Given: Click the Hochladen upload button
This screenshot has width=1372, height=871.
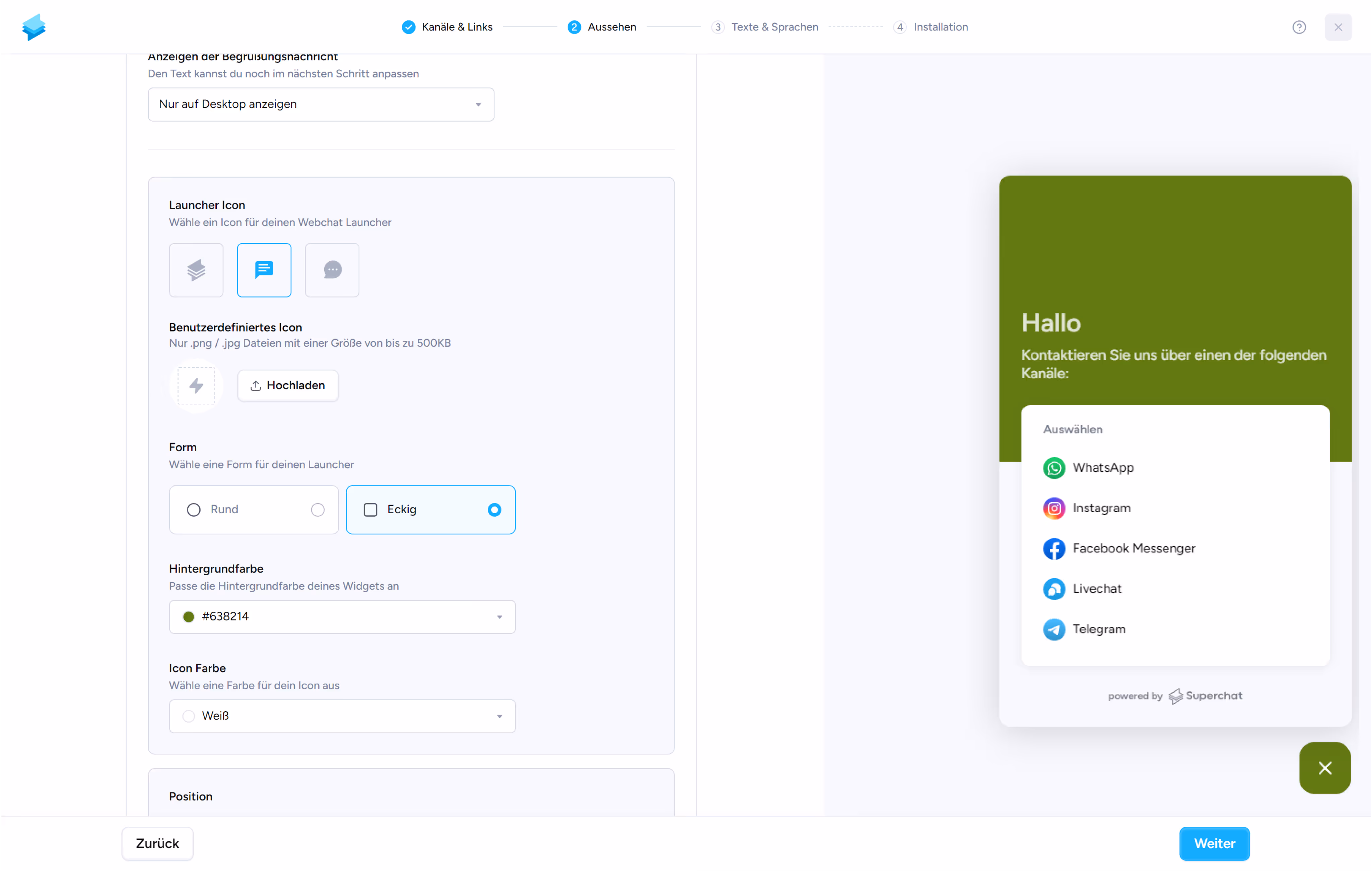Looking at the screenshot, I should 288,386.
